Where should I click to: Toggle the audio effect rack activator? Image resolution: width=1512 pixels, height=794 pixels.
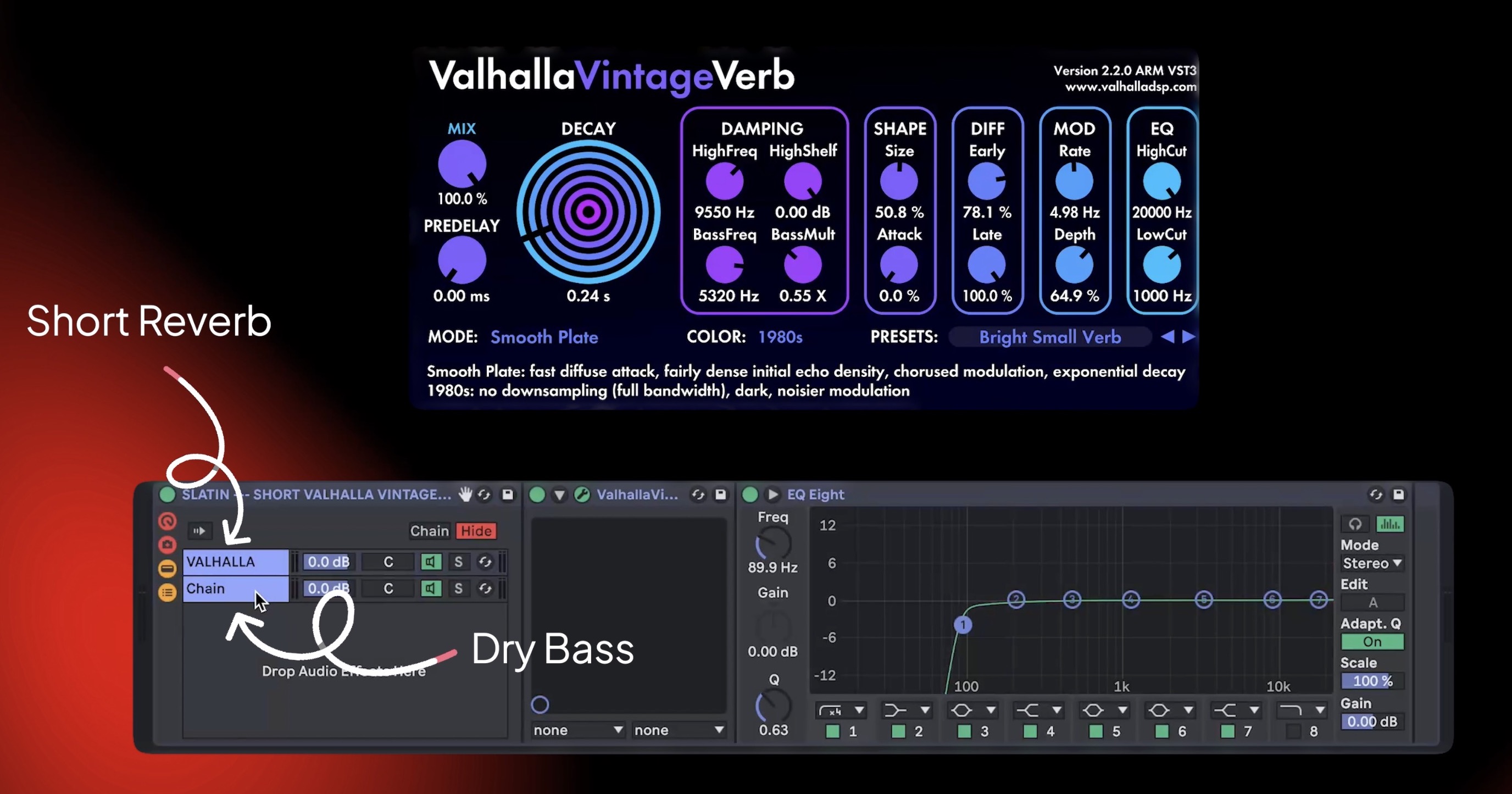pos(167,495)
